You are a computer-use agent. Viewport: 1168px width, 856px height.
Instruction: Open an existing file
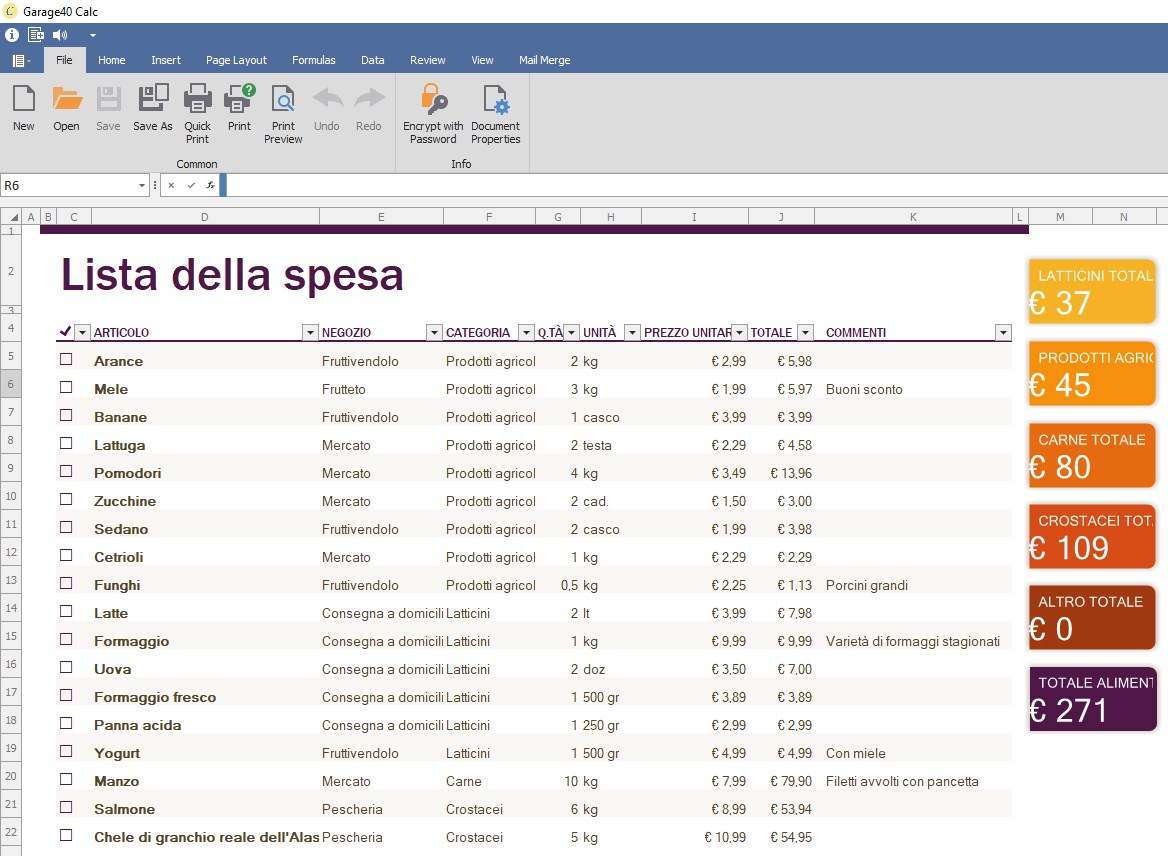[66, 109]
